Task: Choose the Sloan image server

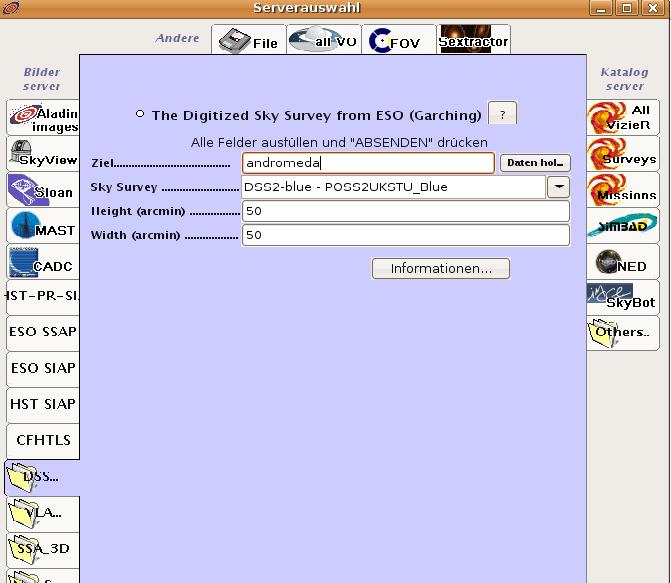Action: (42, 191)
